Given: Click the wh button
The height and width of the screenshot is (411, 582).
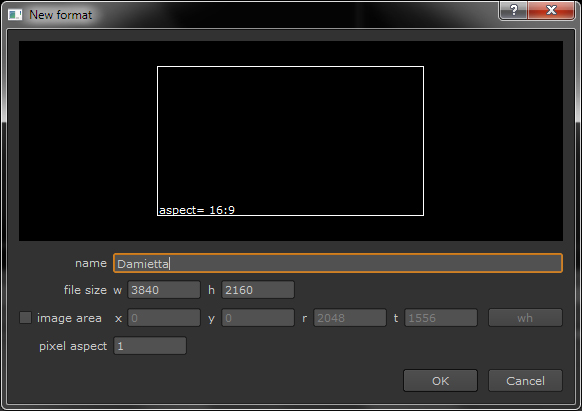Looking at the screenshot, I should [x=525, y=318].
